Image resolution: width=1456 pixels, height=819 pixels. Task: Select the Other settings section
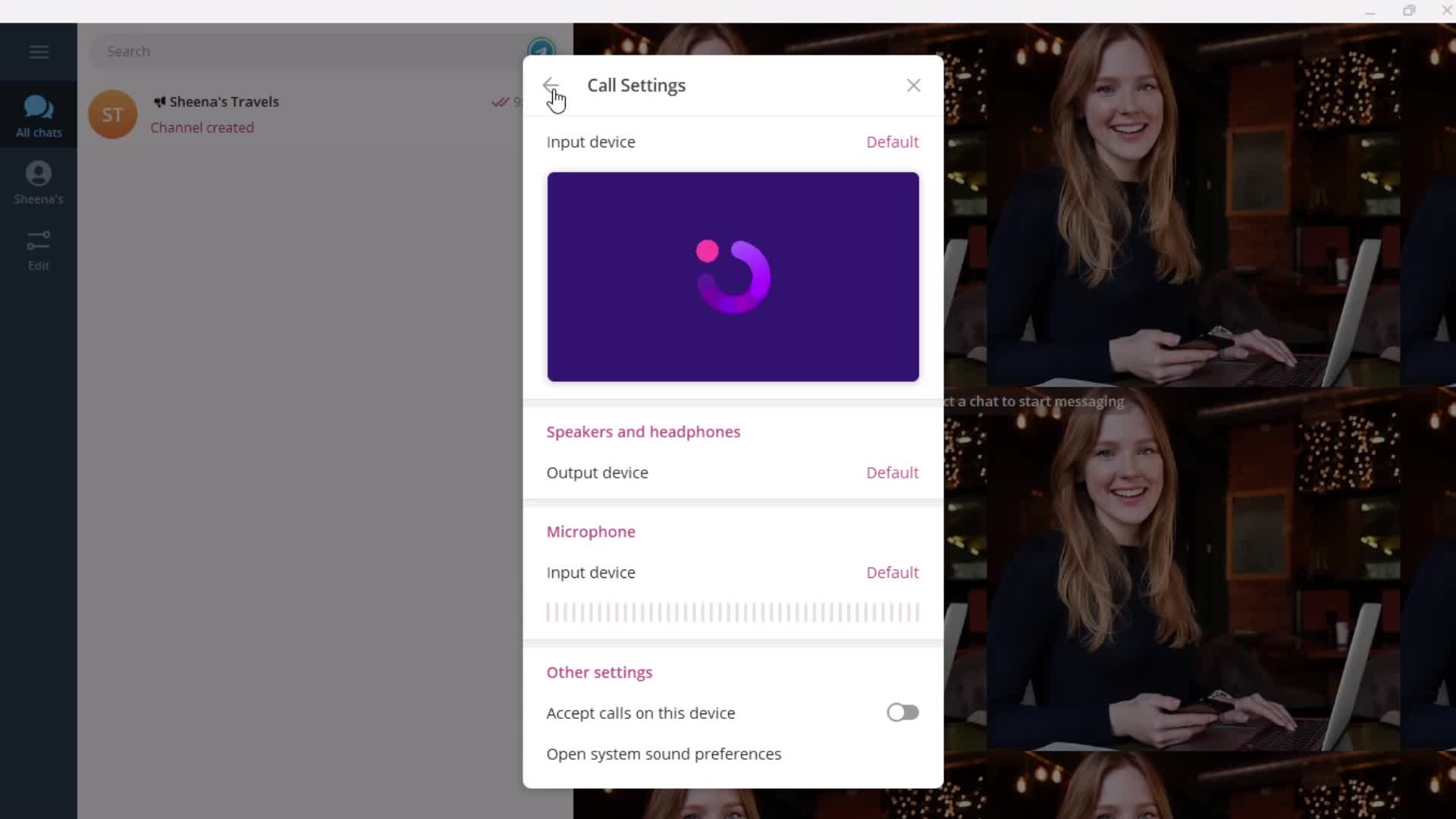coord(600,672)
